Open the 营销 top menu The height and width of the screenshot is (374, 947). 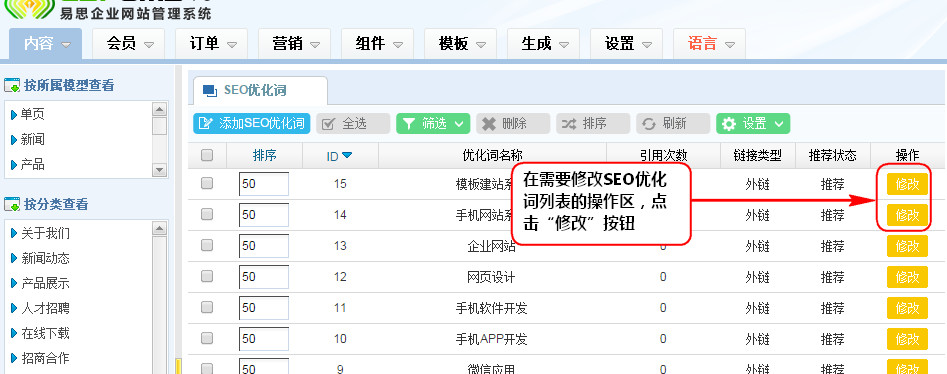pyautogui.click(x=294, y=44)
